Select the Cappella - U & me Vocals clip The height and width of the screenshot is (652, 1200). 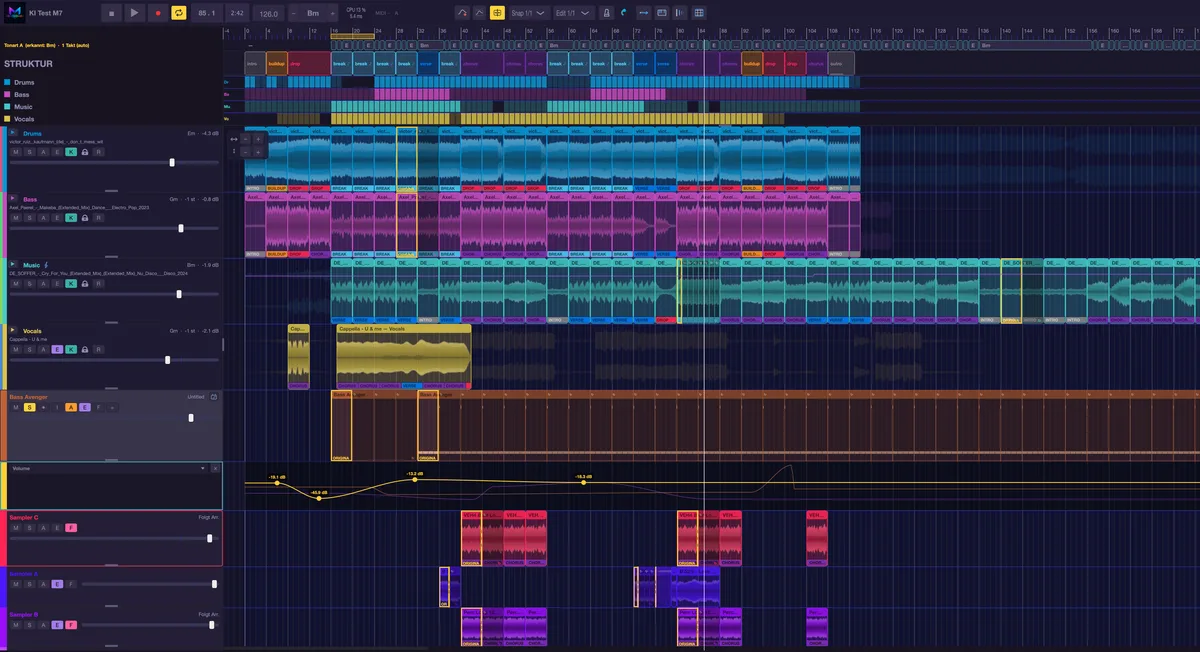click(404, 356)
